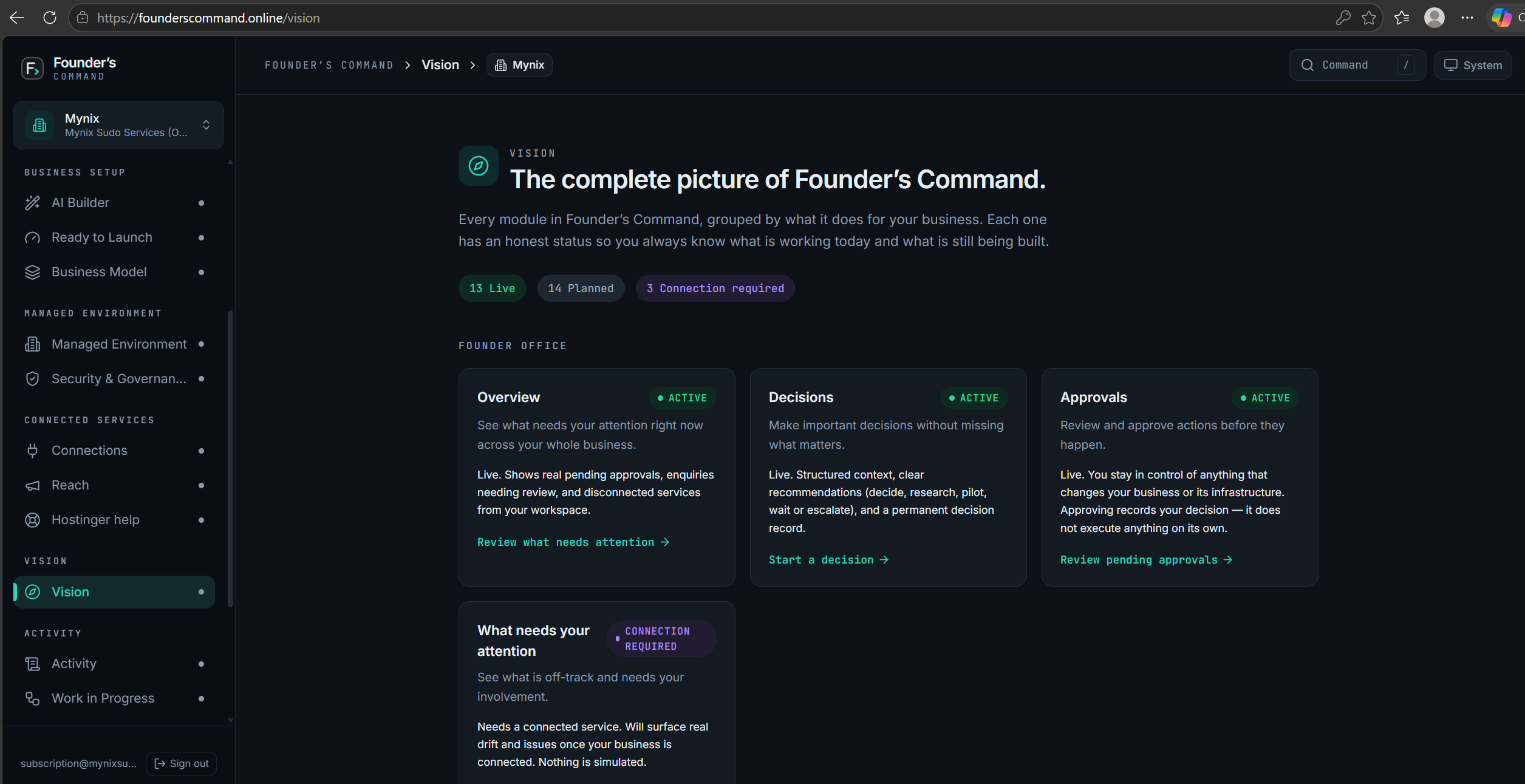Click the sidebar scroll down arrow
The image size is (1525, 784).
tap(230, 720)
